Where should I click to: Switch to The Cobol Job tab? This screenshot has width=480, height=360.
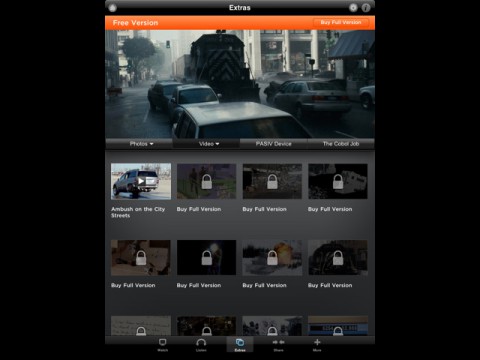341,144
